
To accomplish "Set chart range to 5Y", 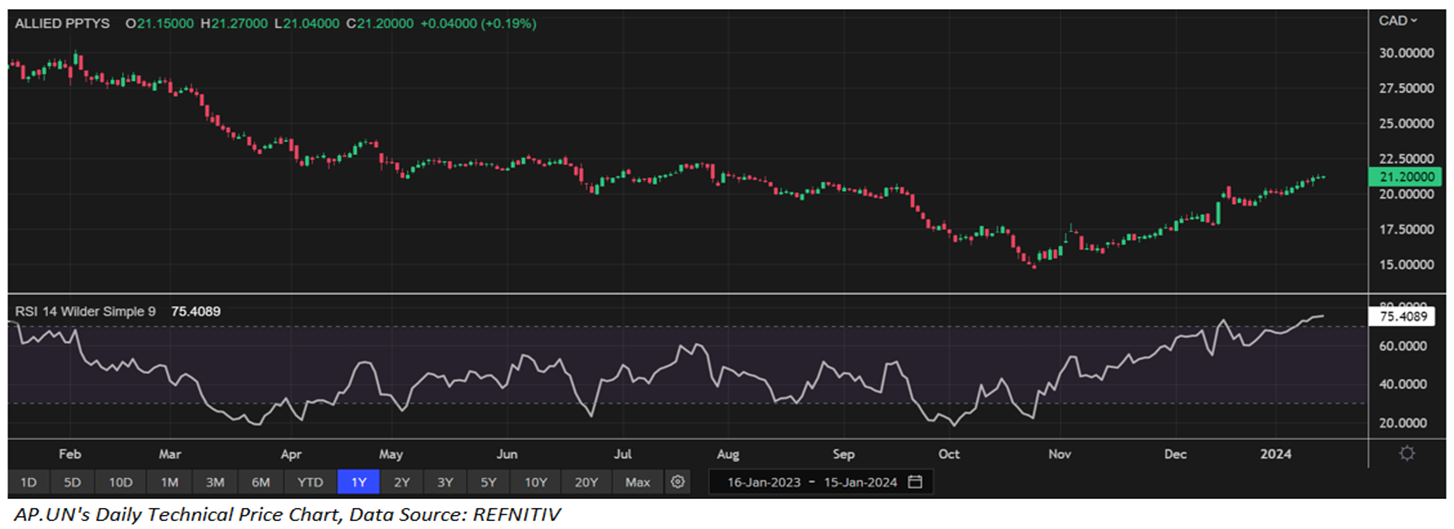I will (x=488, y=483).
